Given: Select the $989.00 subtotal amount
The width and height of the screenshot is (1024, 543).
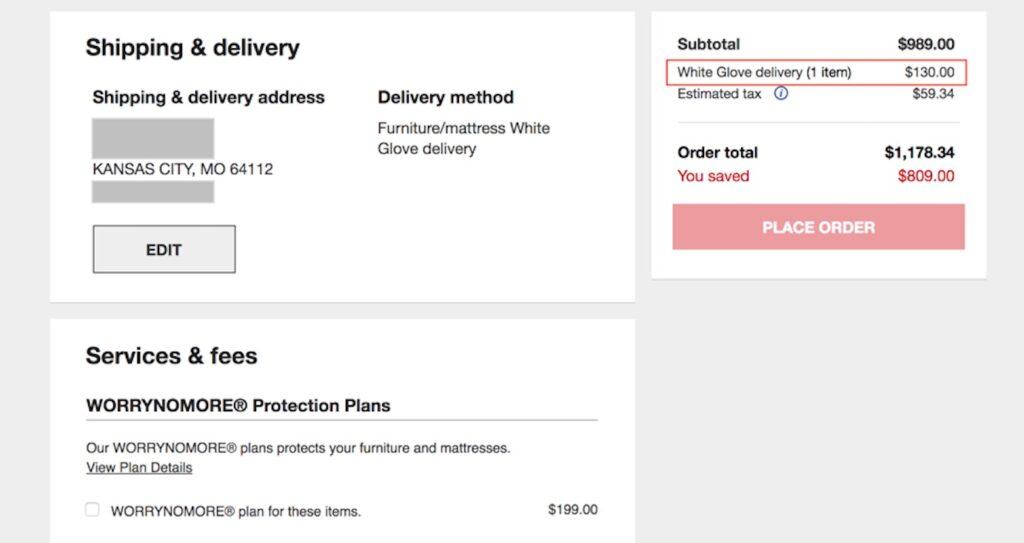Looking at the screenshot, I should tap(926, 44).
